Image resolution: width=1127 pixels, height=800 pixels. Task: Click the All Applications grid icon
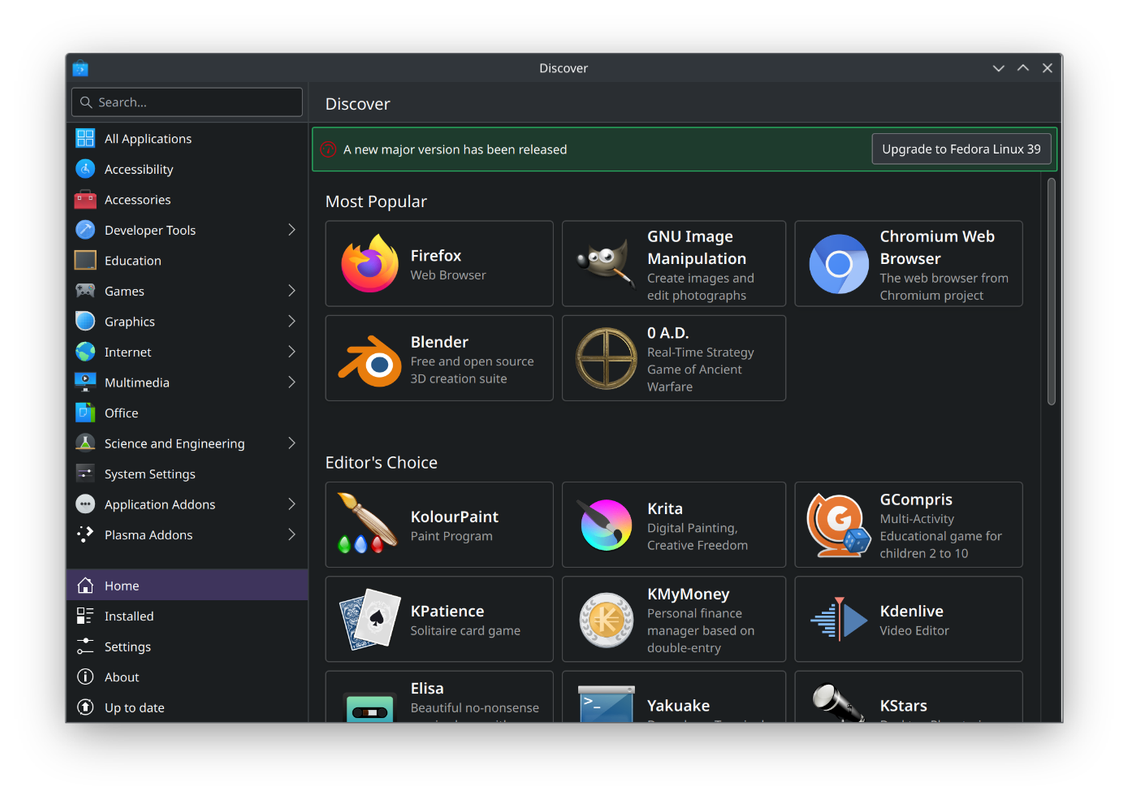tap(85, 138)
